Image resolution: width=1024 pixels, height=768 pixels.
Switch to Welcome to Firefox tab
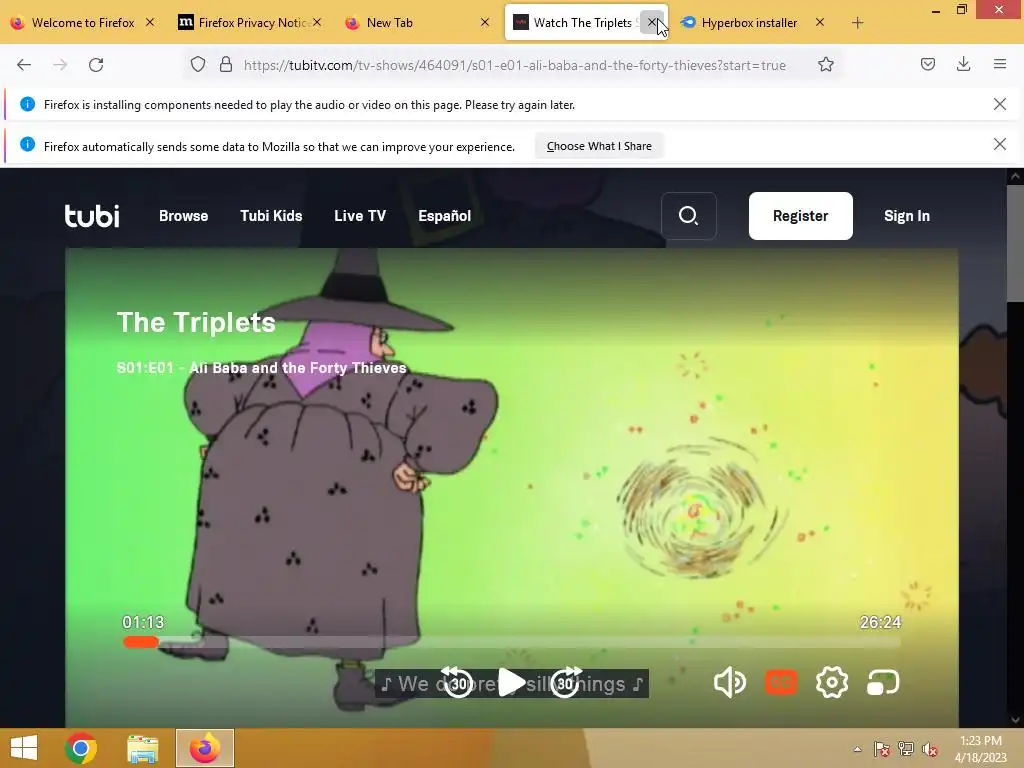(82, 23)
